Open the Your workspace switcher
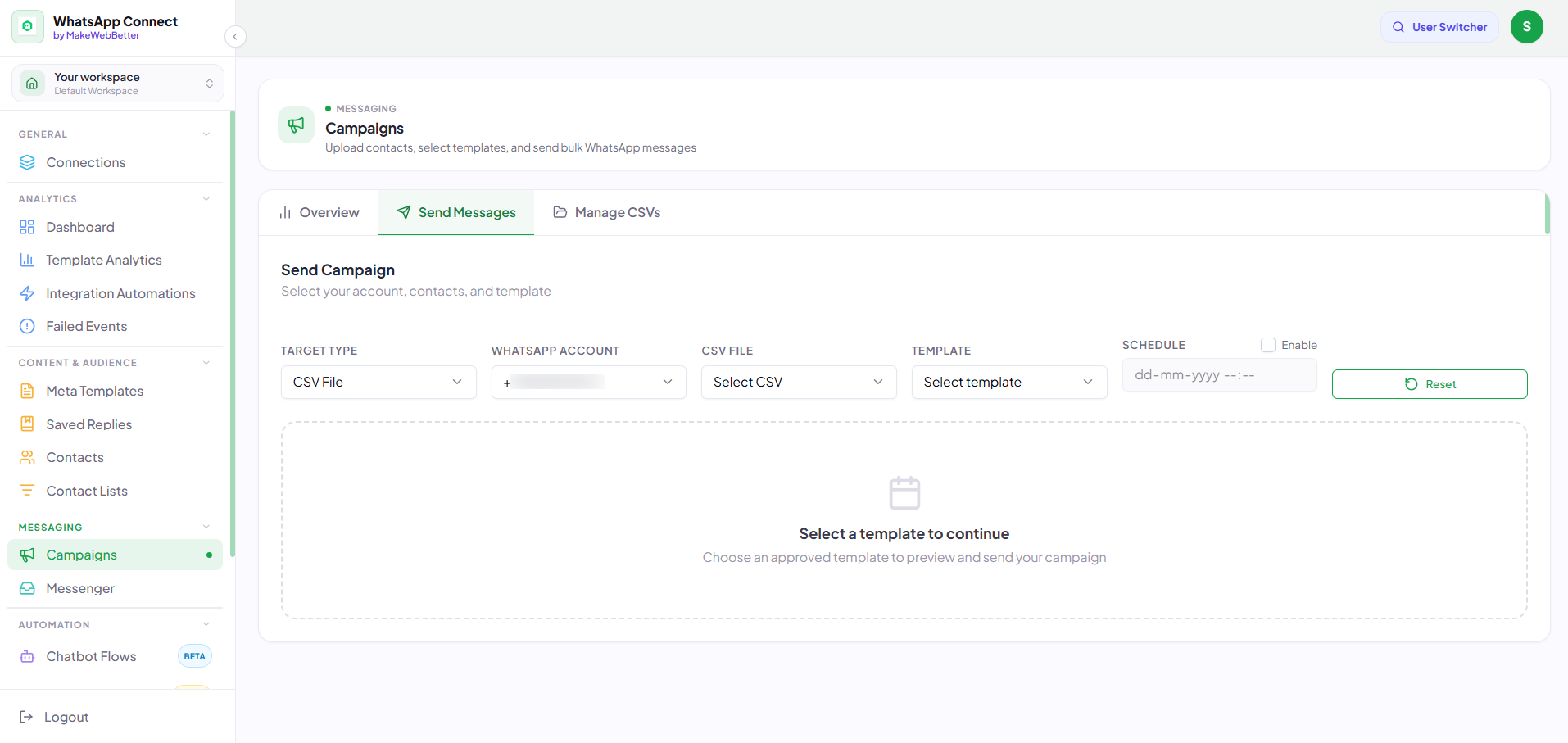Image resolution: width=1568 pixels, height=743 pixels. point(118,84)
